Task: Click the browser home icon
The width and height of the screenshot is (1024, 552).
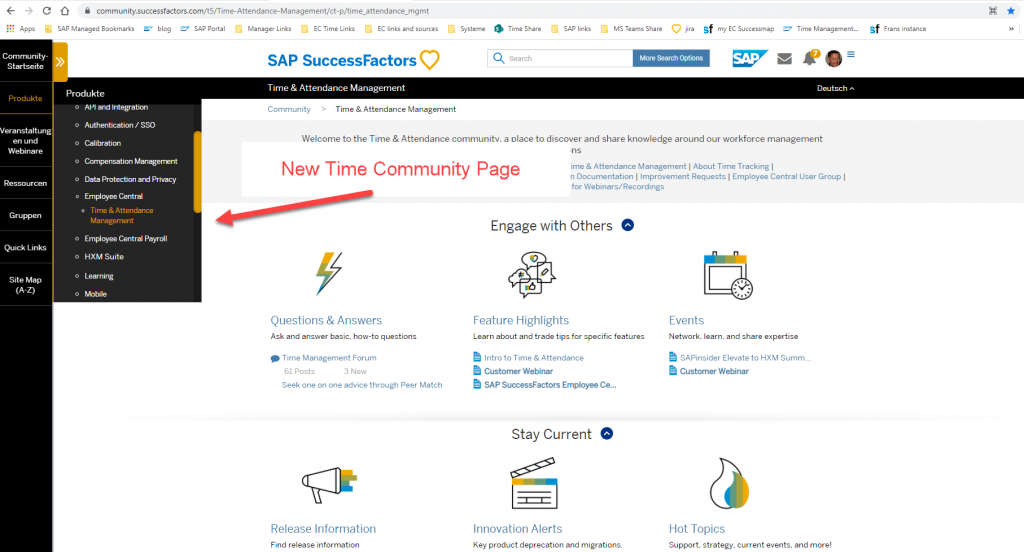Action: click(65, 10)
